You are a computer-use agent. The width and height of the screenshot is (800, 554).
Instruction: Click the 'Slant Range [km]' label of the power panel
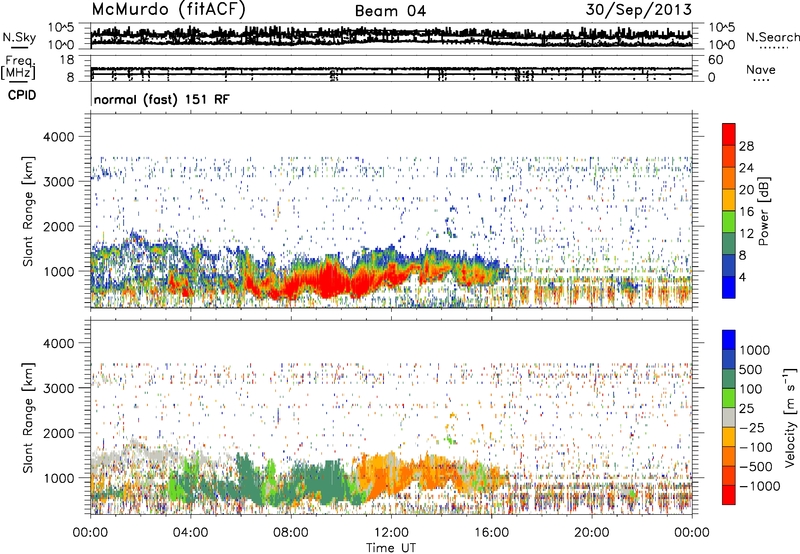click(28, 211)
